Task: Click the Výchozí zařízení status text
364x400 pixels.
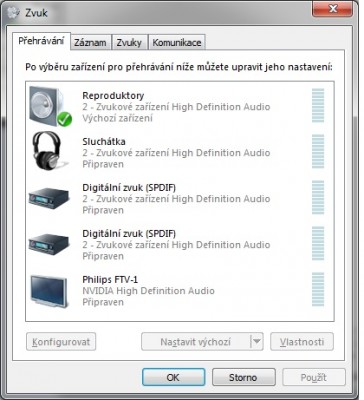Action: coord(117,118)
